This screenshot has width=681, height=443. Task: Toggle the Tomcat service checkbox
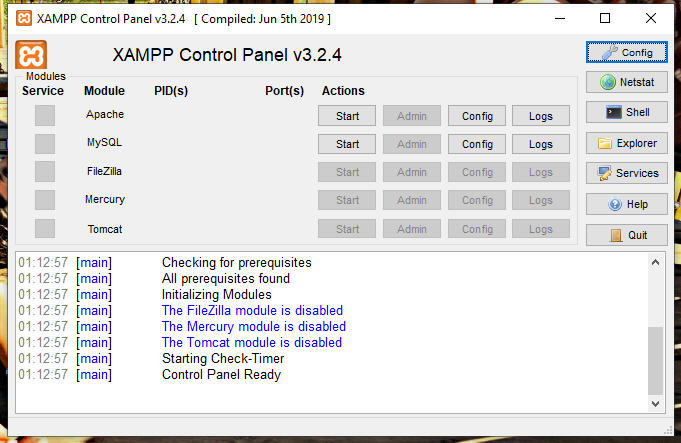click(x=45, y=228)
